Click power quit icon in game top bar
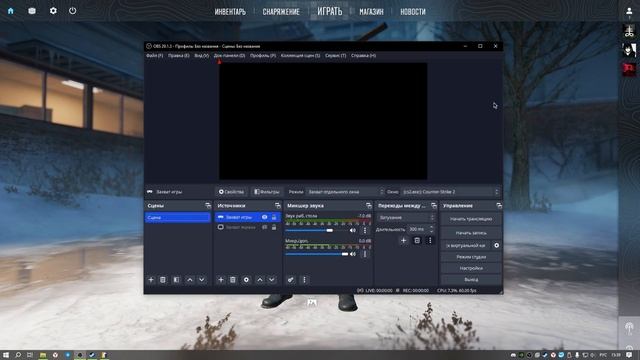640x360 pixels. (72, 11)
